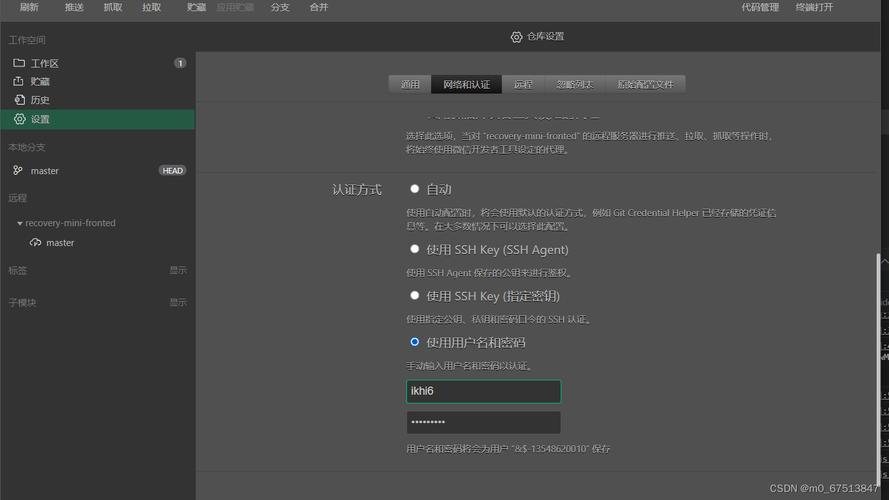Click 抓取 in the top toolbar
This screenshot has width=889, height=500.
(113, 7)
